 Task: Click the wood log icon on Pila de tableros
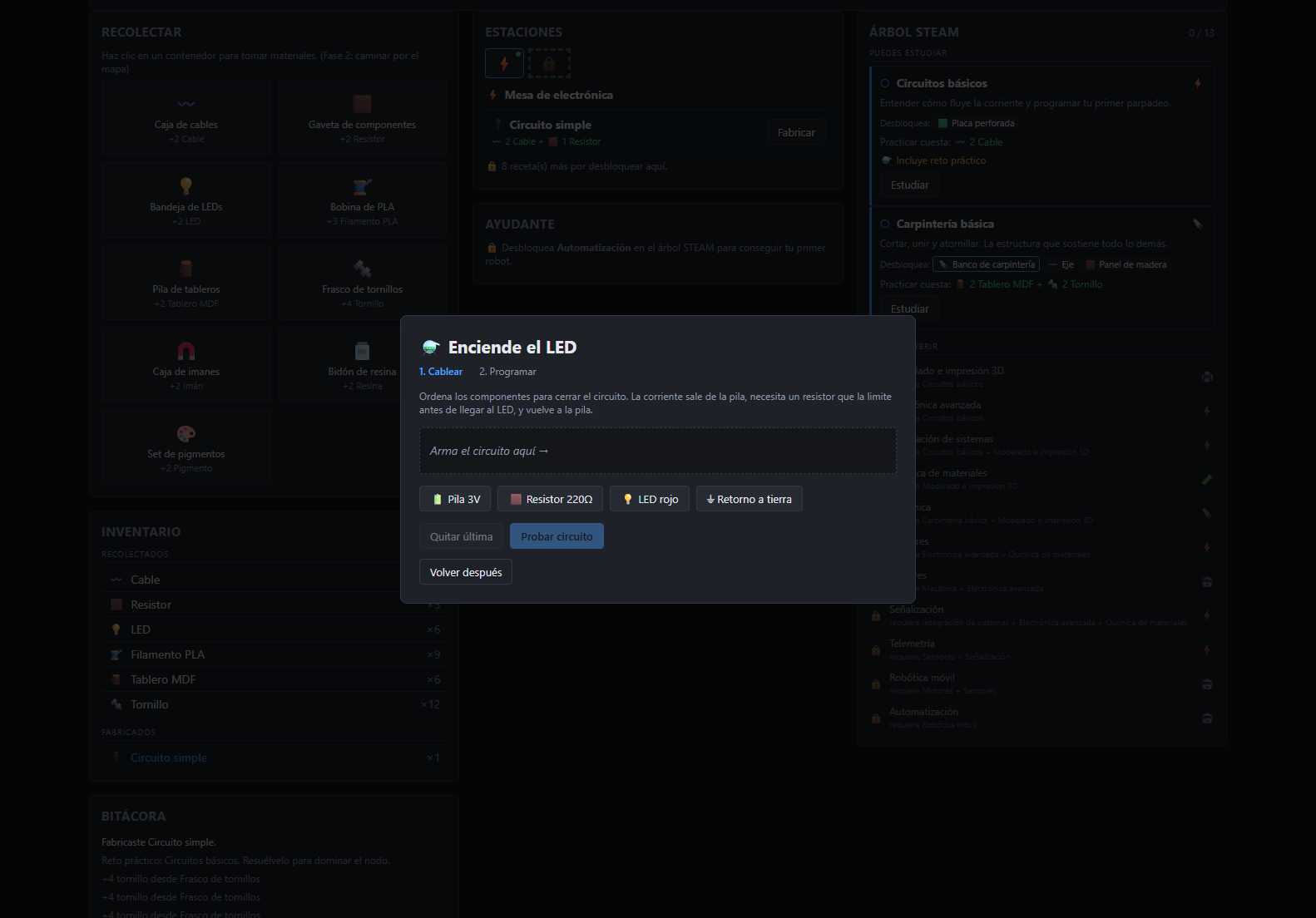coord(186,268)
